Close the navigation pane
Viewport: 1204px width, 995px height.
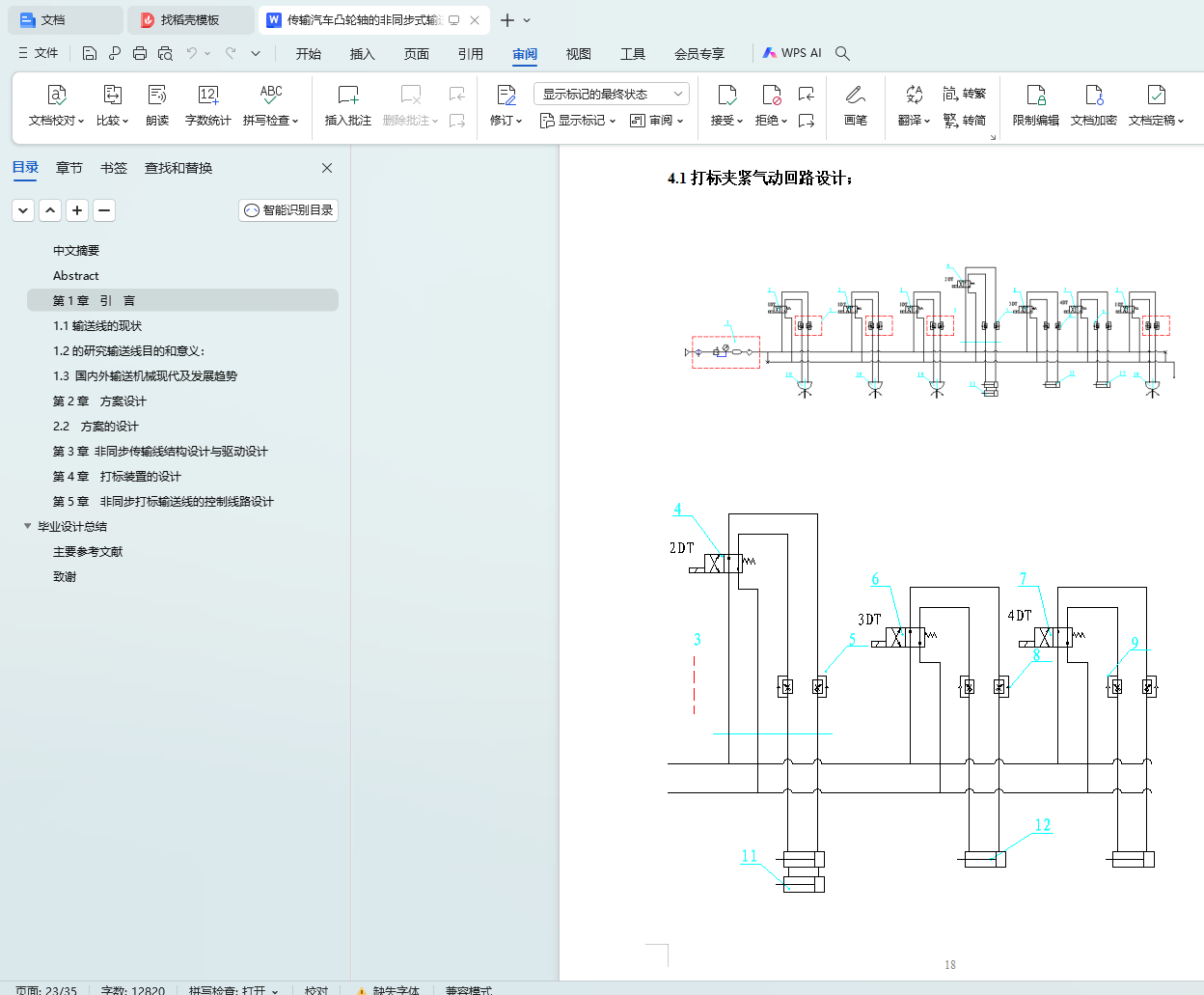327,168
